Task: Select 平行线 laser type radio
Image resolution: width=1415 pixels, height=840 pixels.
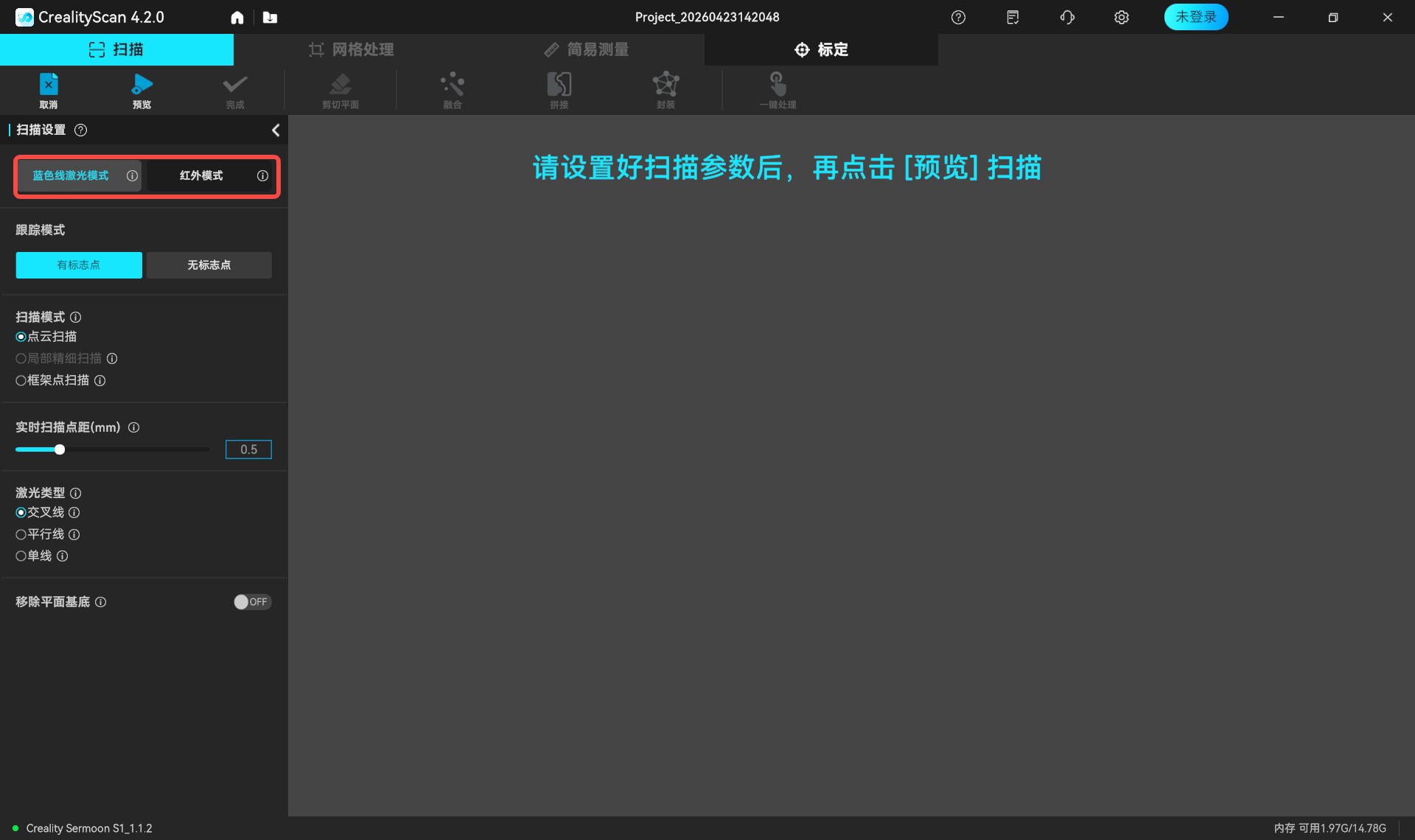Action: [x=21, y=534]
